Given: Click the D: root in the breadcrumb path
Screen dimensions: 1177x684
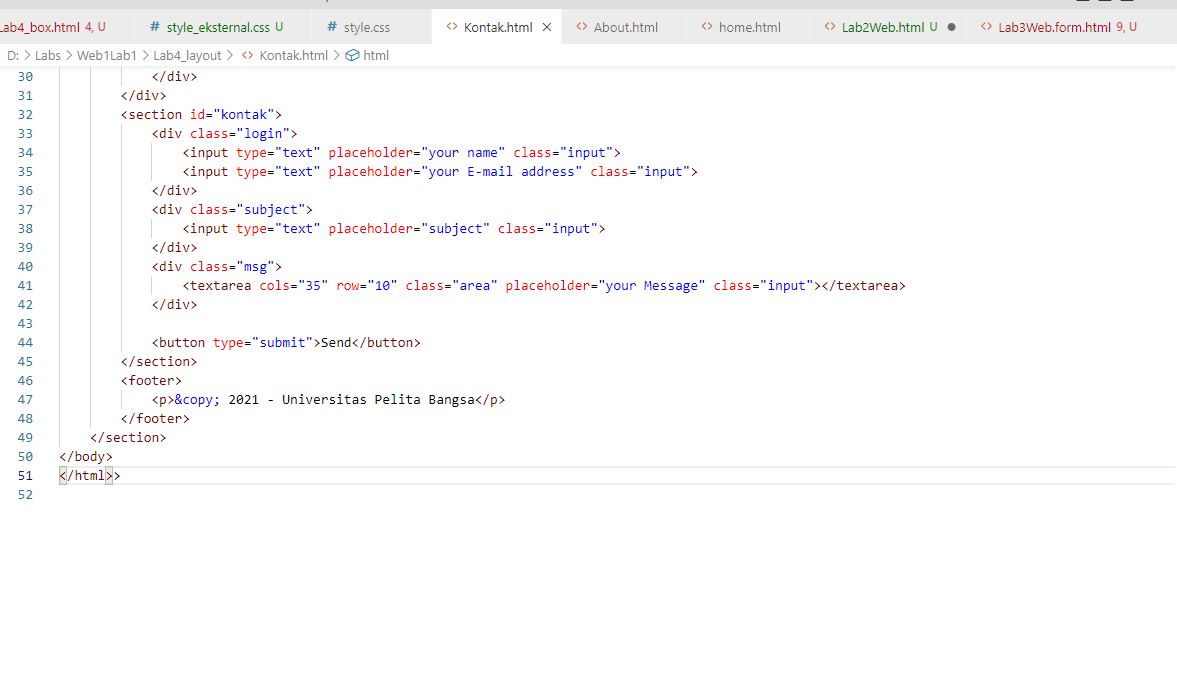Looking at the screenshot, I should point(13,55).
